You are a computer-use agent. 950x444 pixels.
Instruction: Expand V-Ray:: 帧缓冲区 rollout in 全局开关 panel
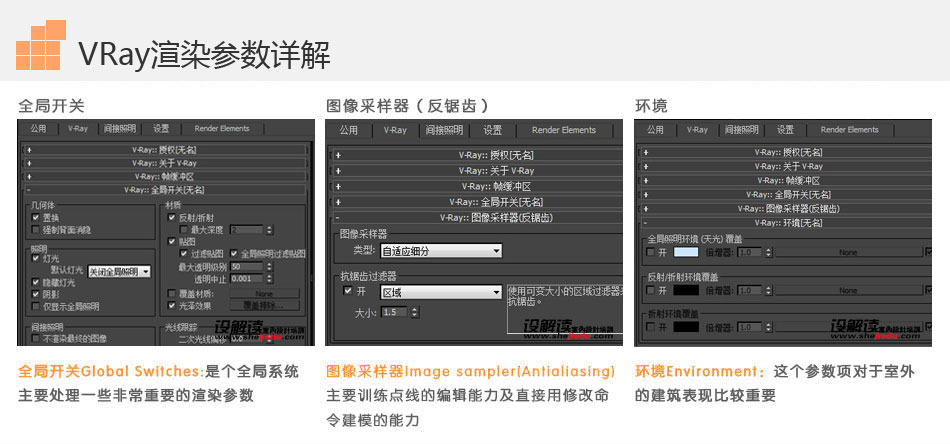click(165, 176)
